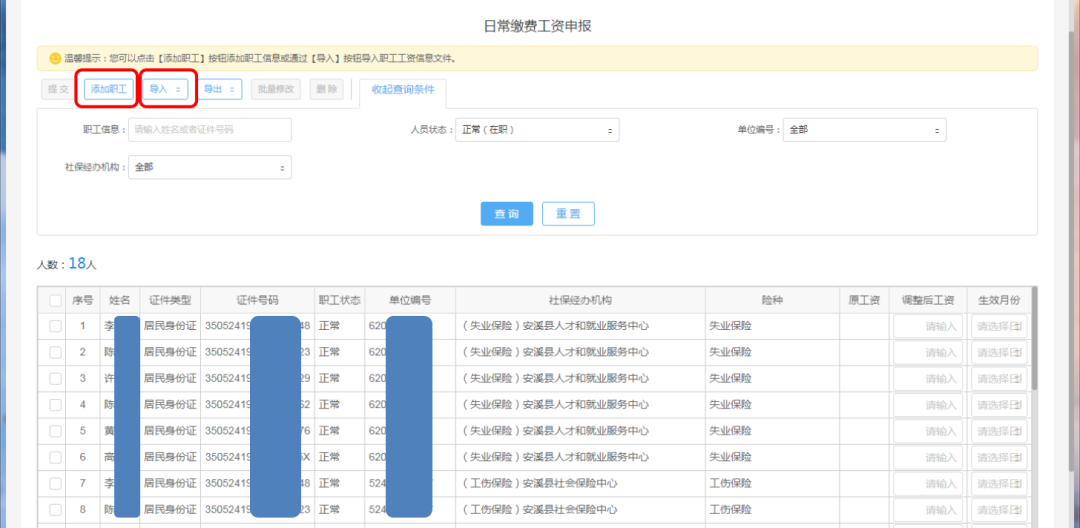Click the 调整后工资 input in row 4

tap(928, 405)
